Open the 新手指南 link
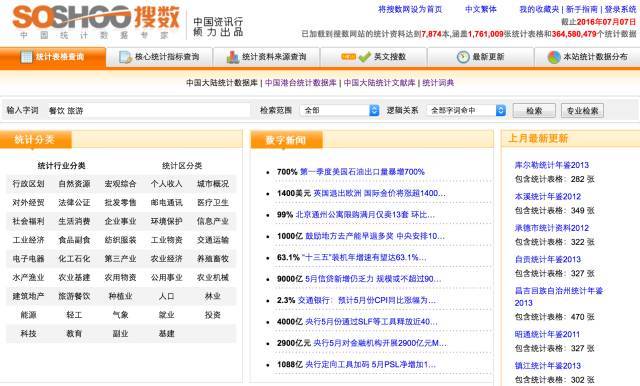This screenshot has width=640, height=386. pyautogui.click(x=582, y=9)
